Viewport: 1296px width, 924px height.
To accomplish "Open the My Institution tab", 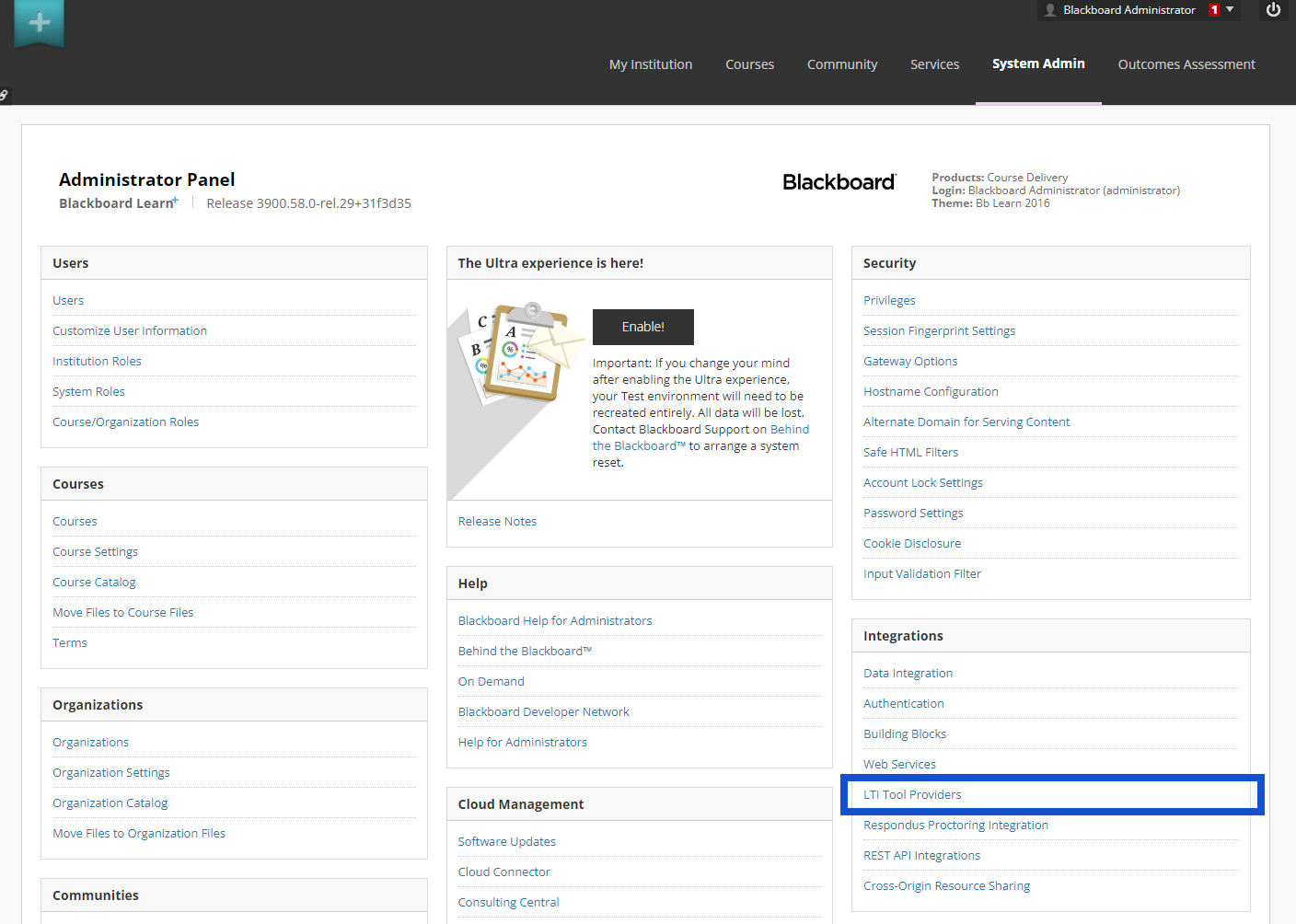I will coord(651,64).
